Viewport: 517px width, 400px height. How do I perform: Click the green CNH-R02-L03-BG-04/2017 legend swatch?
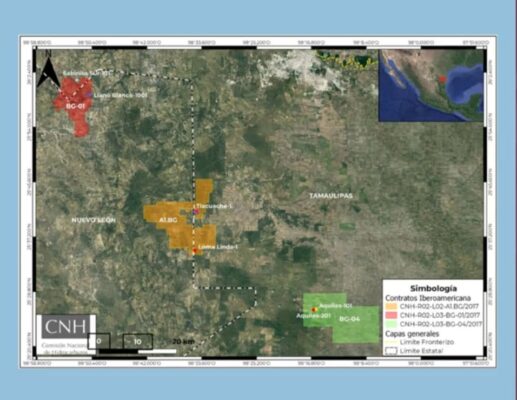click(391, 324)
